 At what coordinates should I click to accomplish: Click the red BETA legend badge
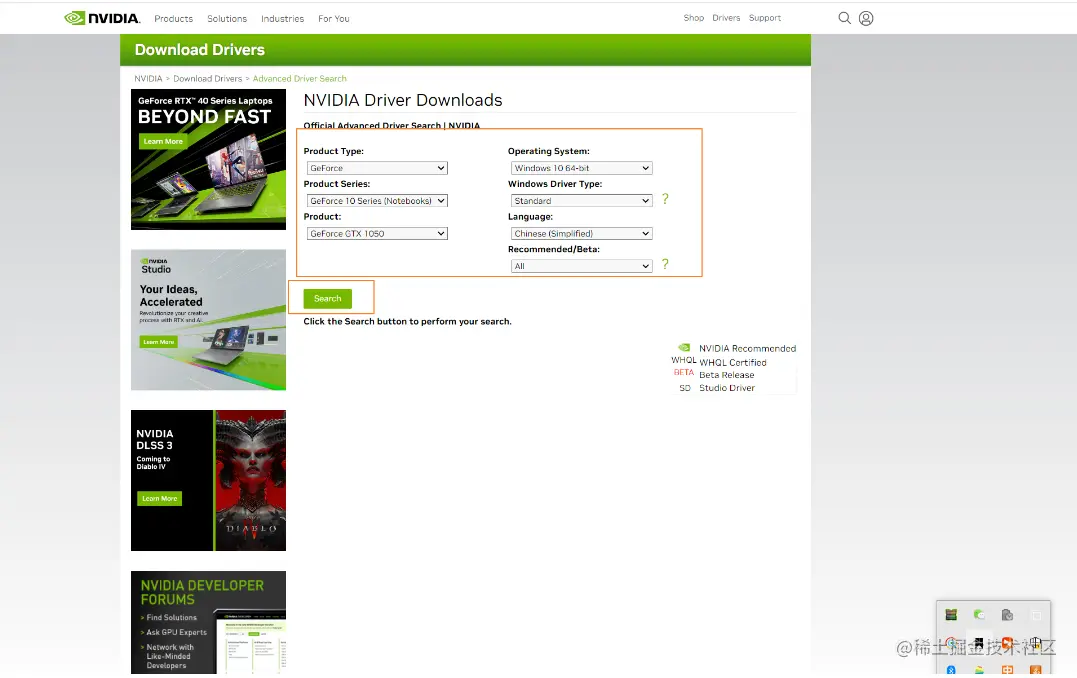pyautogui.click(x=683, y=372)
